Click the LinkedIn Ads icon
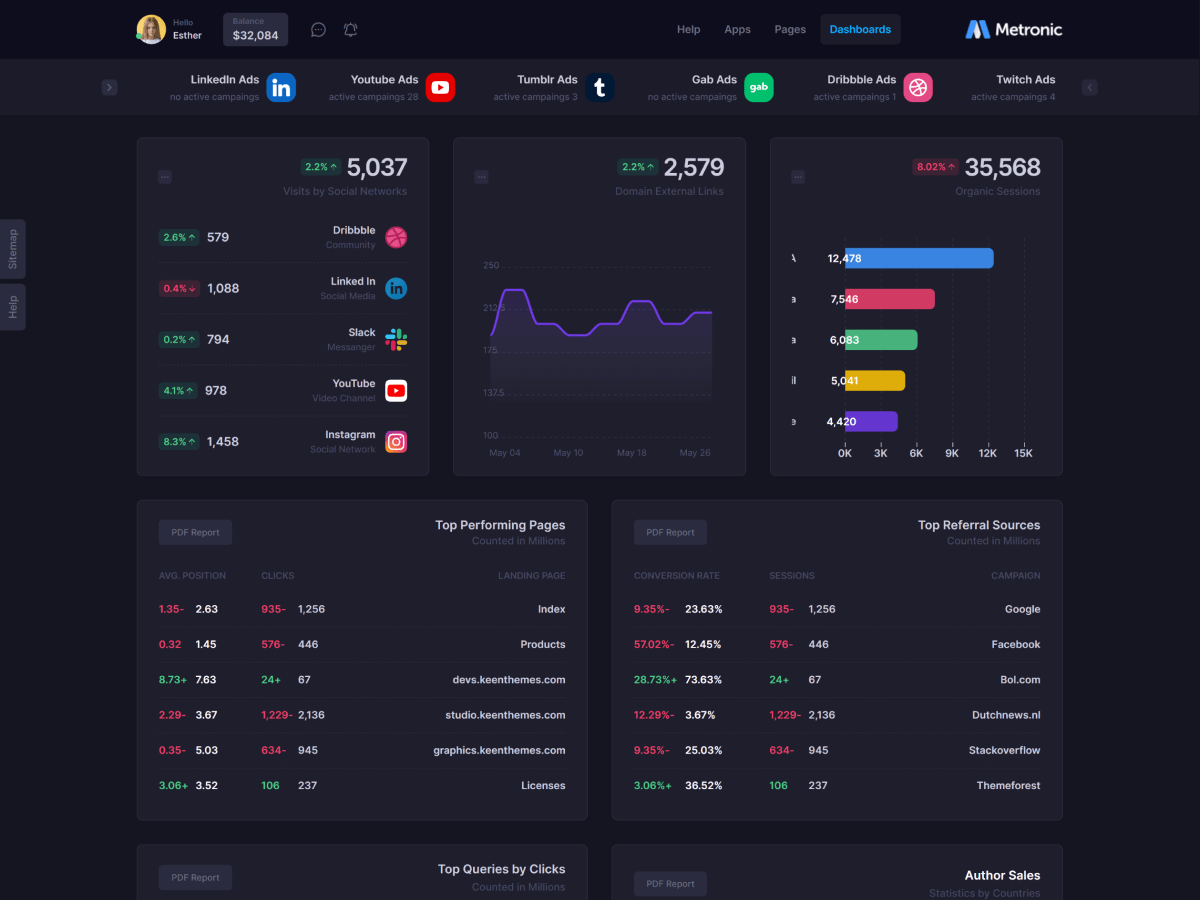This screenshot has height=900, width=1200. click(x=281, y=88)
